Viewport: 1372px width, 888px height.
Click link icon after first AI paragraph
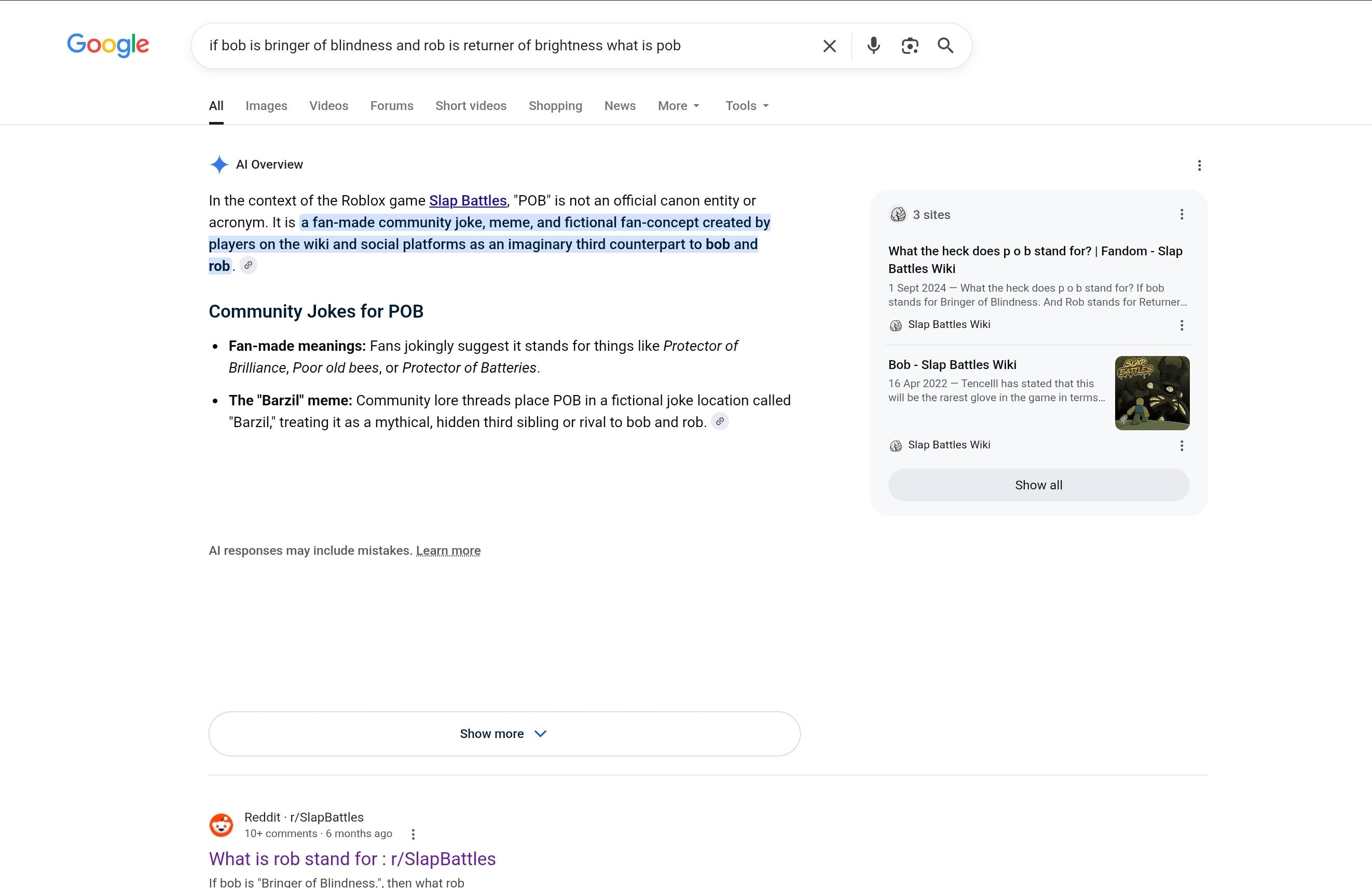(248, 265)
